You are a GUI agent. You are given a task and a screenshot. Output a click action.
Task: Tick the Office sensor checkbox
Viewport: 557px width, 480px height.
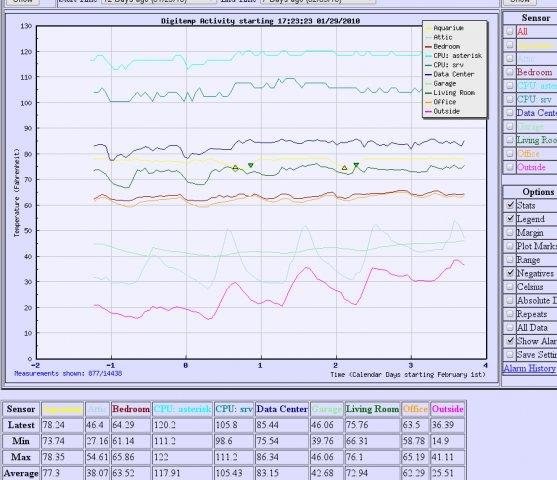click(x=510, y=153)
